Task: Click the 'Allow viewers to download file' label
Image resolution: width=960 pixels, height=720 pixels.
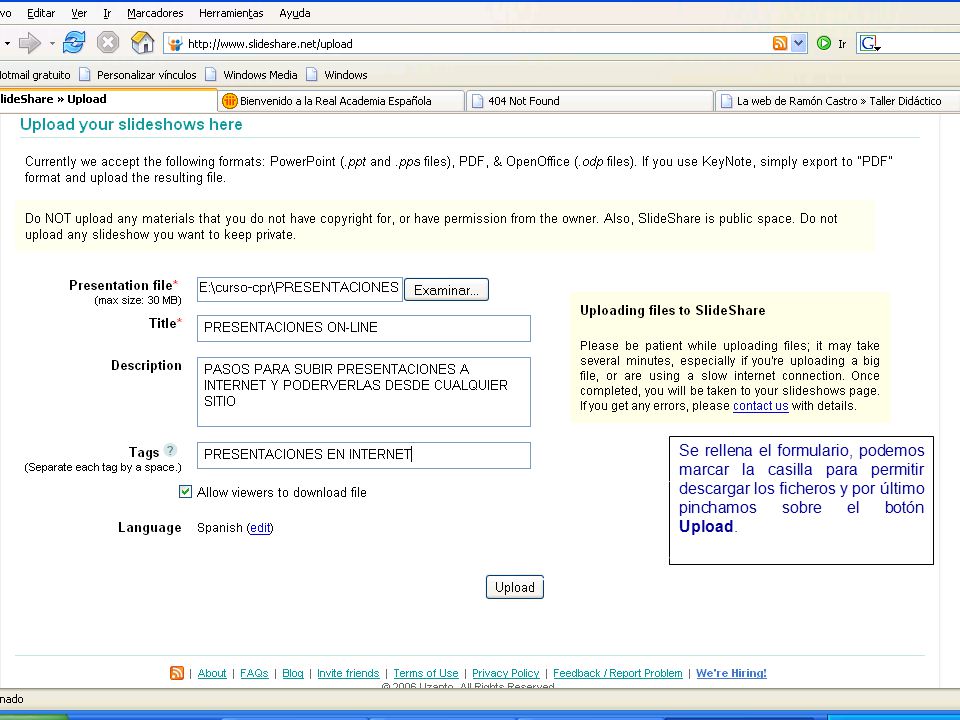Action: [x=282, y=492]
